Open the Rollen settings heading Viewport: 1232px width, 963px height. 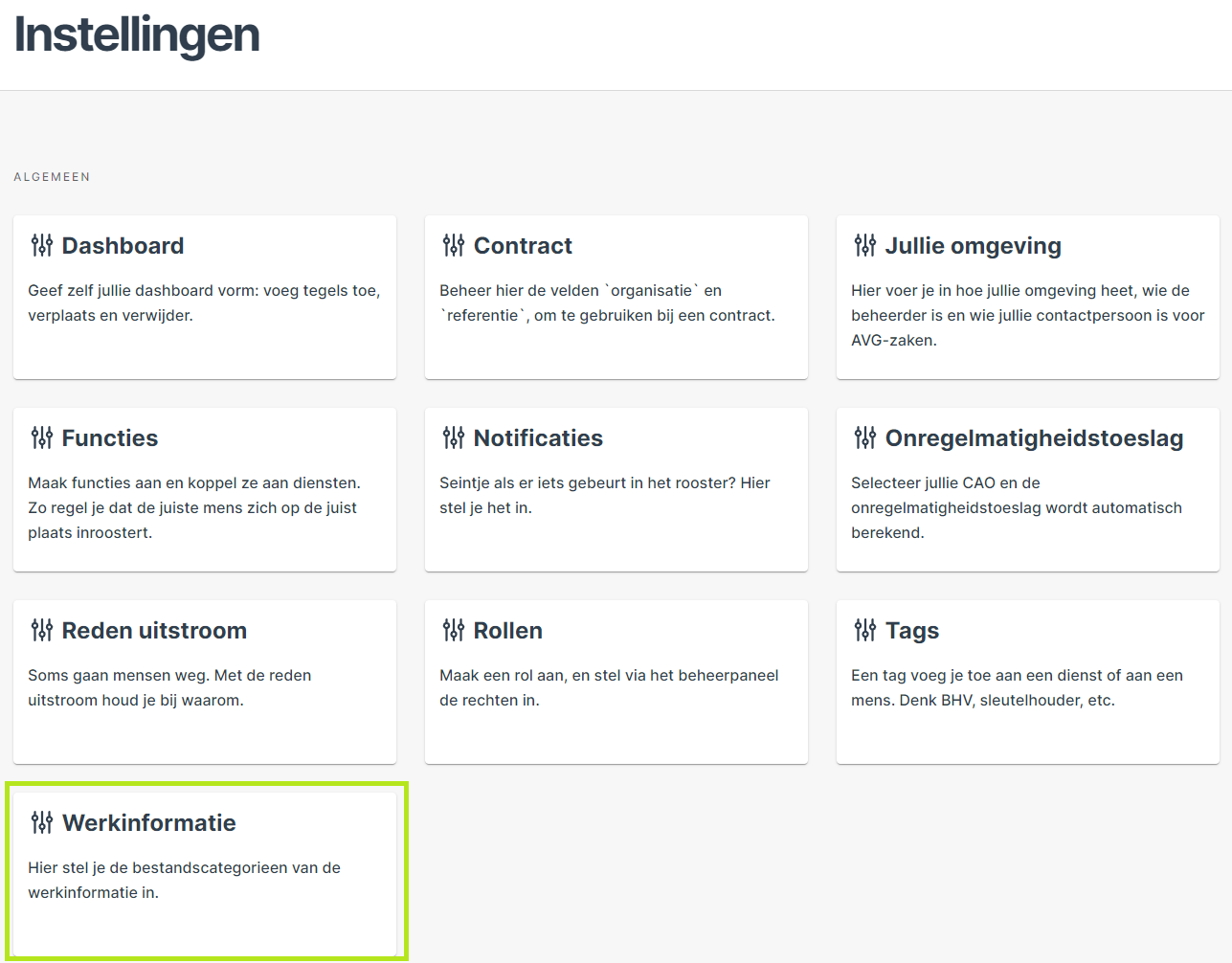pos(507,631)
